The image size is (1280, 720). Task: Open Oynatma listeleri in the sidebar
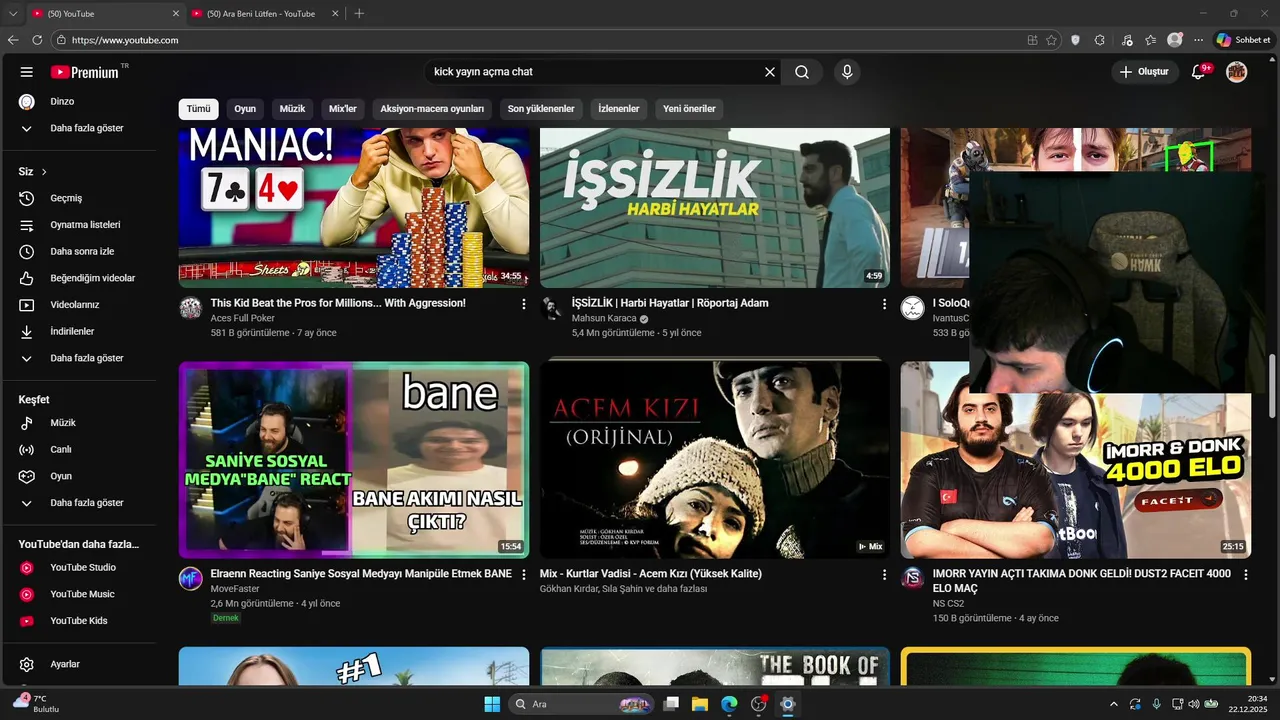tap(85, 225)
